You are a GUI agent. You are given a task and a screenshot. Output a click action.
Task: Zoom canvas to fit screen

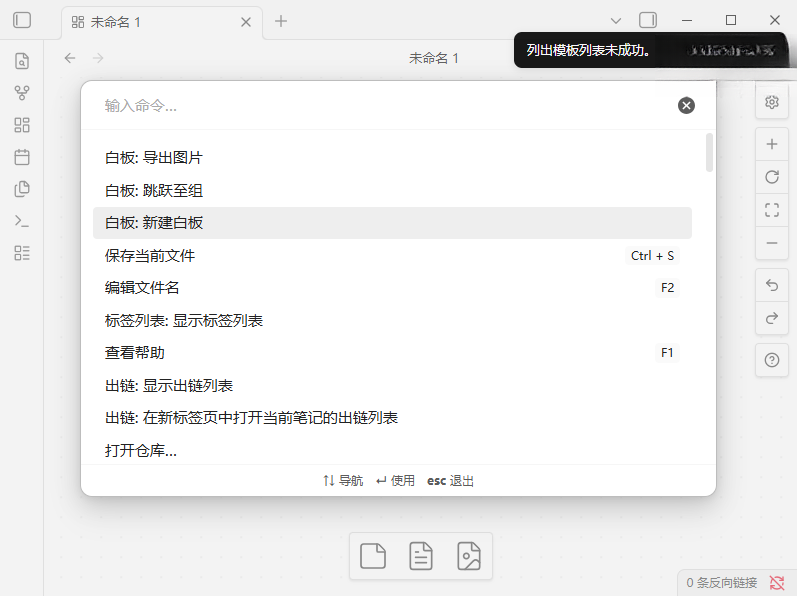(x=772, y=210)
